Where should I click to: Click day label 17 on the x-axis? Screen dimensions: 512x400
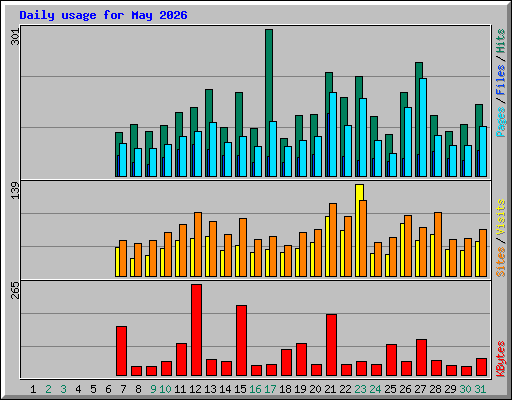(270, 389)
